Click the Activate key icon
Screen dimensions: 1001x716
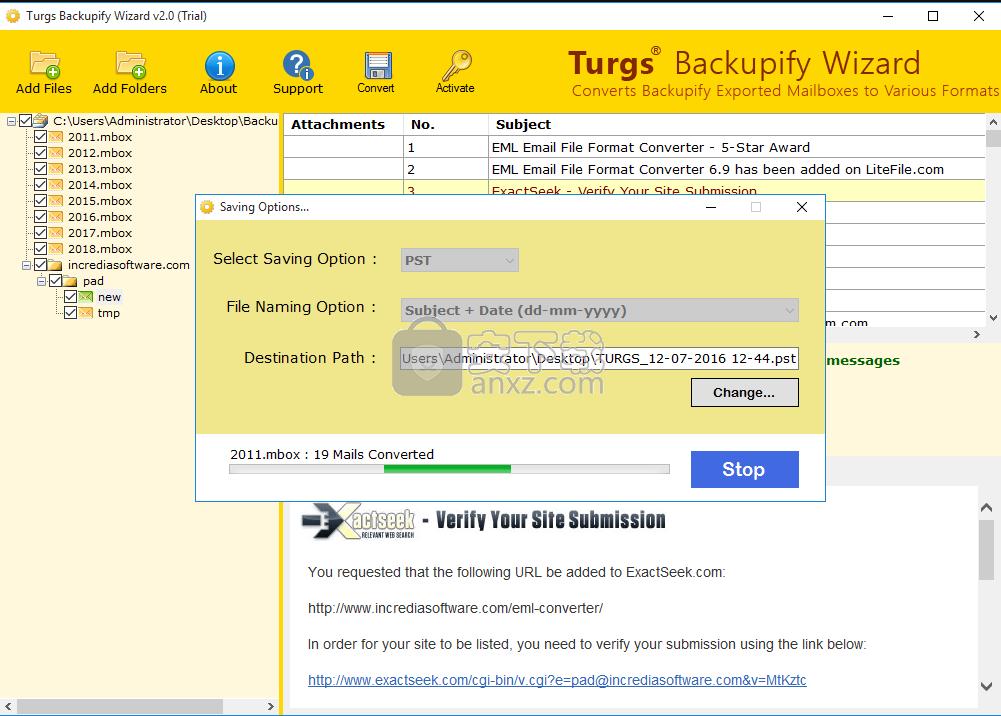(456, 65)
